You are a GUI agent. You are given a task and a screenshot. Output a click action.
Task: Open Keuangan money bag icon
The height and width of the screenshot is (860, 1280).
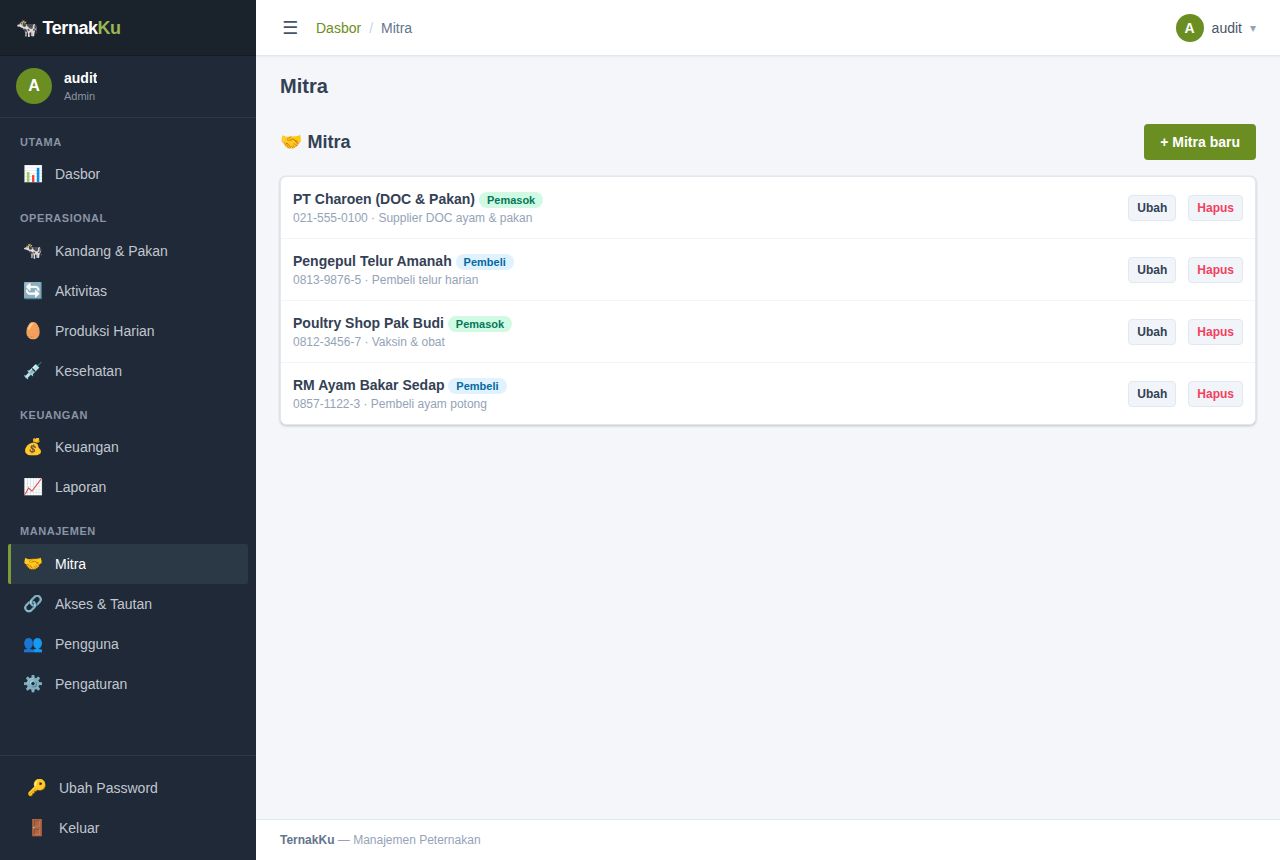click(x=33, y=447)
